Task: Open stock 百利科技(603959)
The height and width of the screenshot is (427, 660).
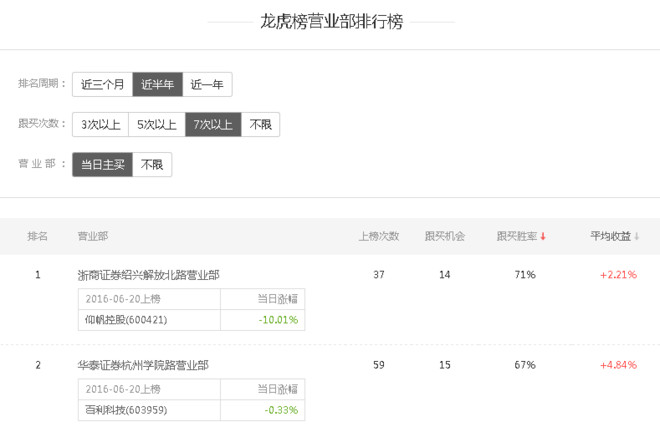Action: tap(124, 410)
